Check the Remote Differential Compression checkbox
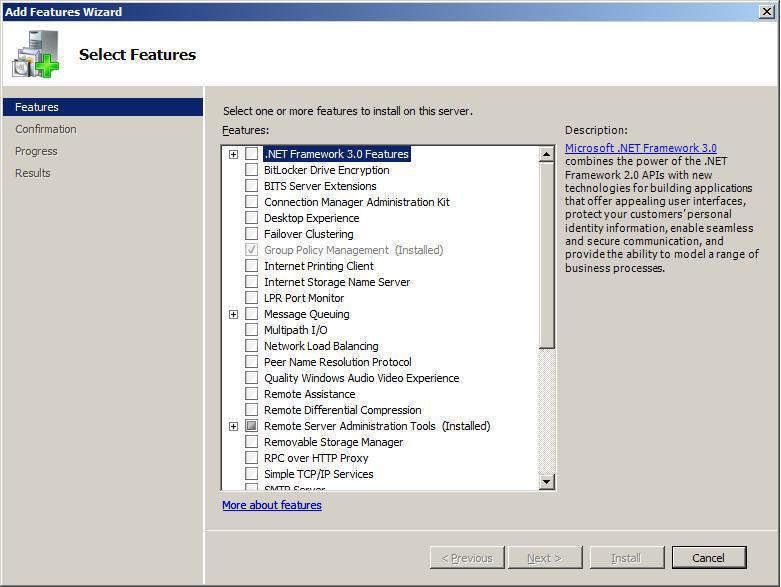 point(252,410)
